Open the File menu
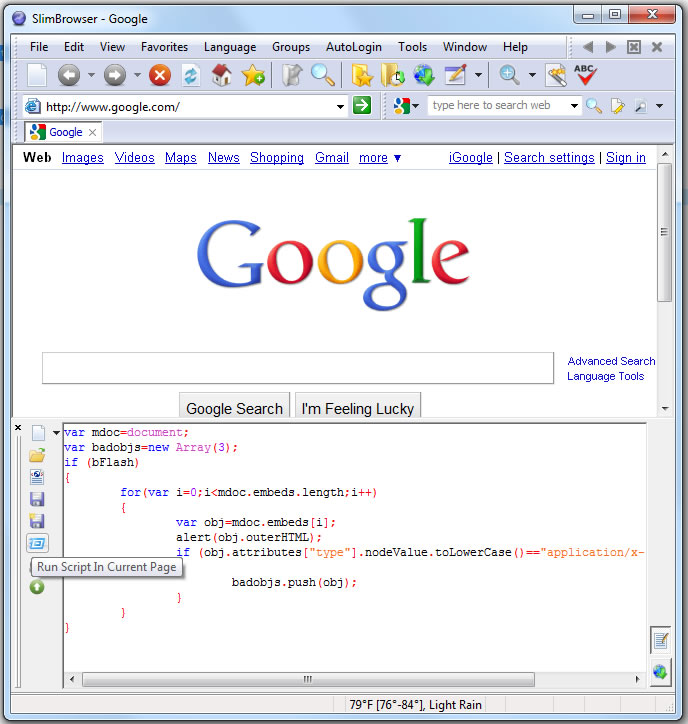The height and width of the screenshot is (724, 688). [39, 47]
